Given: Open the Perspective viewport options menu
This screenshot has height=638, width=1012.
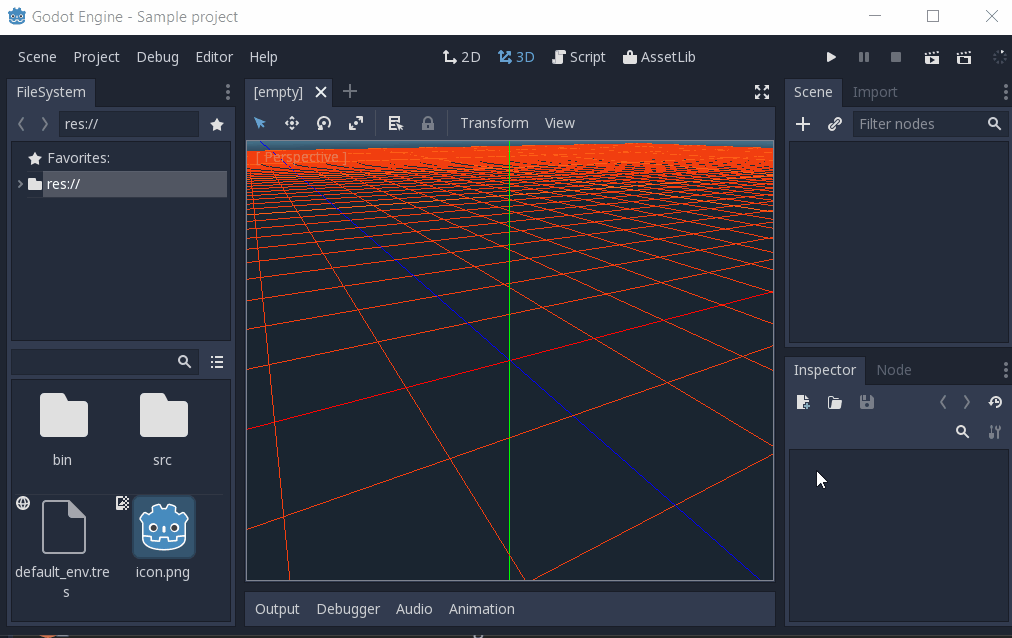Looking at the screenshot, I should (x=302, y=157).
